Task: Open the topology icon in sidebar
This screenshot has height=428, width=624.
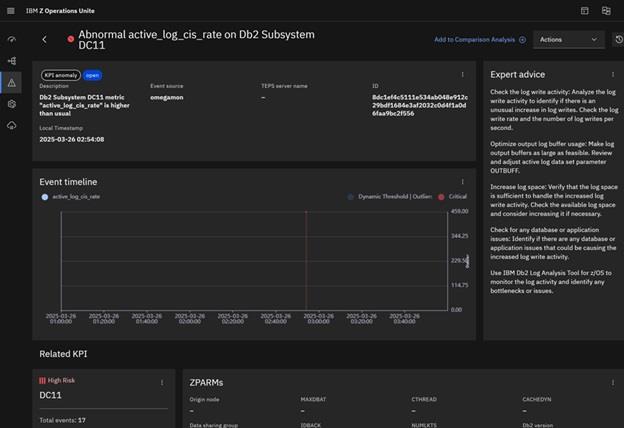Action: (11, 60)
